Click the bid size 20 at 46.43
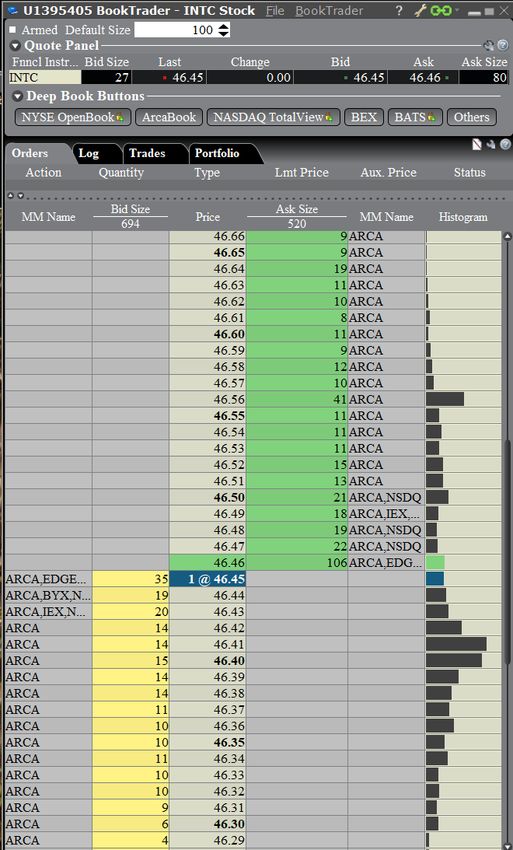This screenshot has height=850, width=513. tap(131, 611)
